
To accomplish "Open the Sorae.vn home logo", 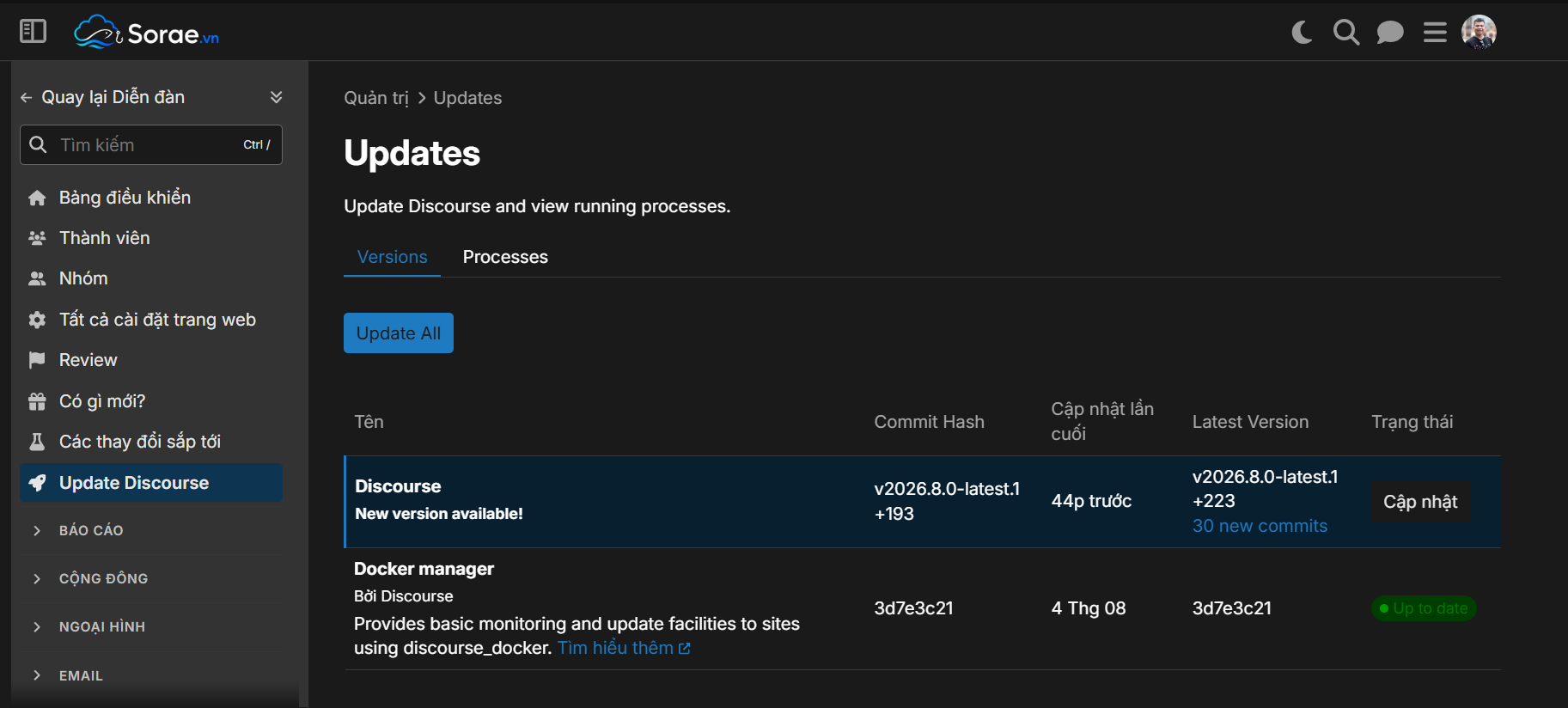I will 146,33.
